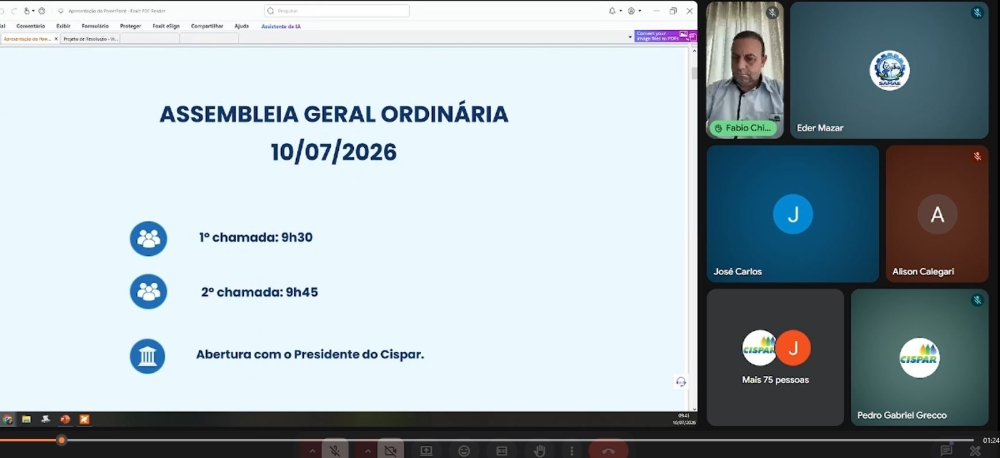Select Eder Mazar participant tile
Viewport: 1000px width, 458px height.
(x=889, y=70)
